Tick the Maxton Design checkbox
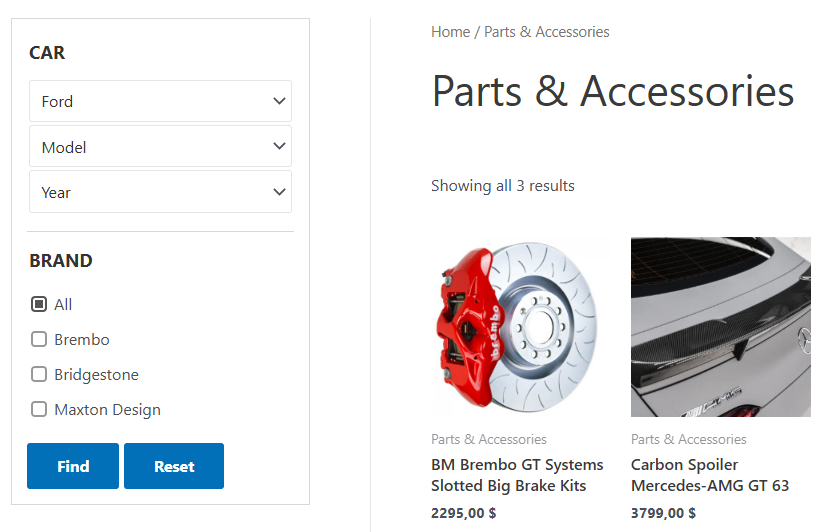The width and height of the screenshot is (822, 532). tap(39, 409)
